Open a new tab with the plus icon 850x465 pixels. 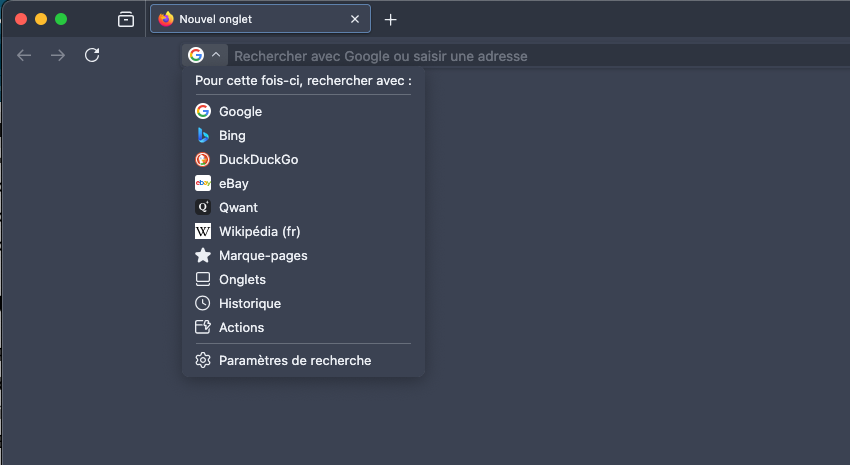[x=390, y=20]
